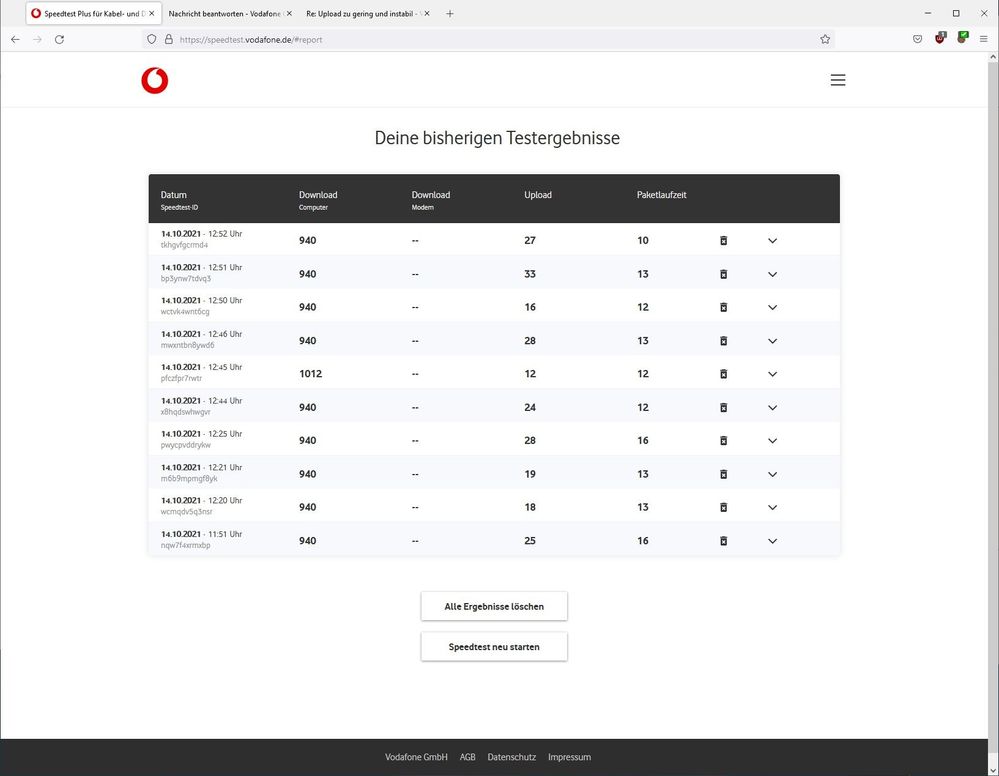This screenshot has width=999, height=776.
Task: Delete the 12:44 Uhr test result
Action: point(723,408)
